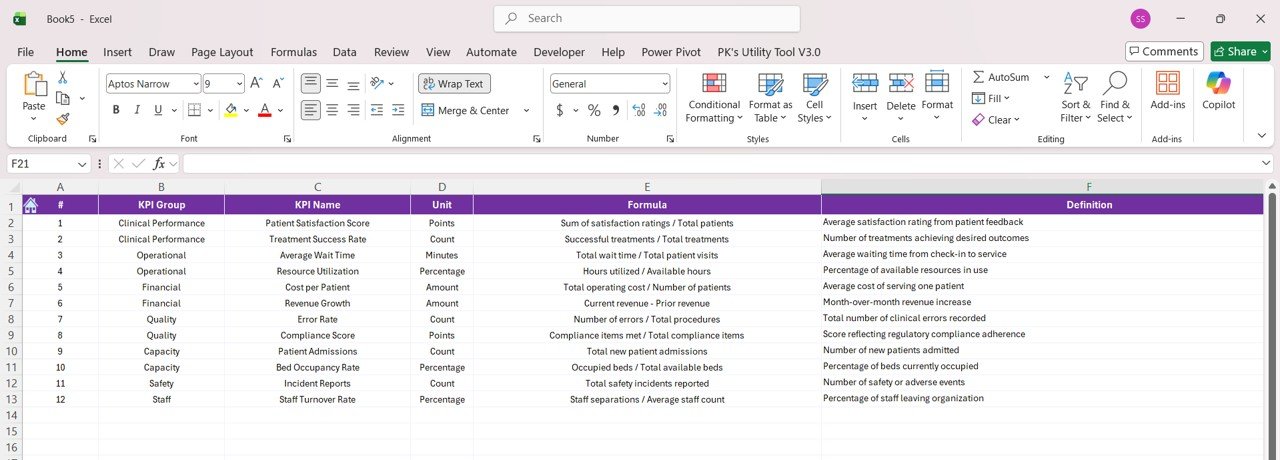Toggle Italic formatting
This screenshot has height=460, width=1280.
pos(139,111)
